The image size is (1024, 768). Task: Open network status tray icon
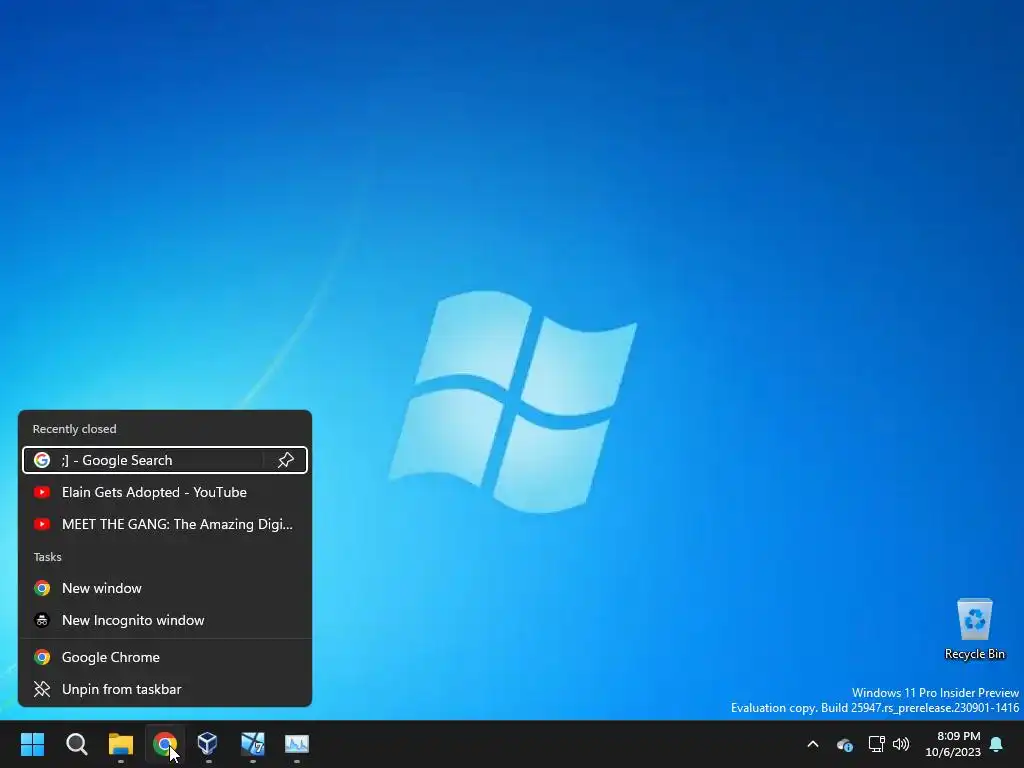point(876,744)
